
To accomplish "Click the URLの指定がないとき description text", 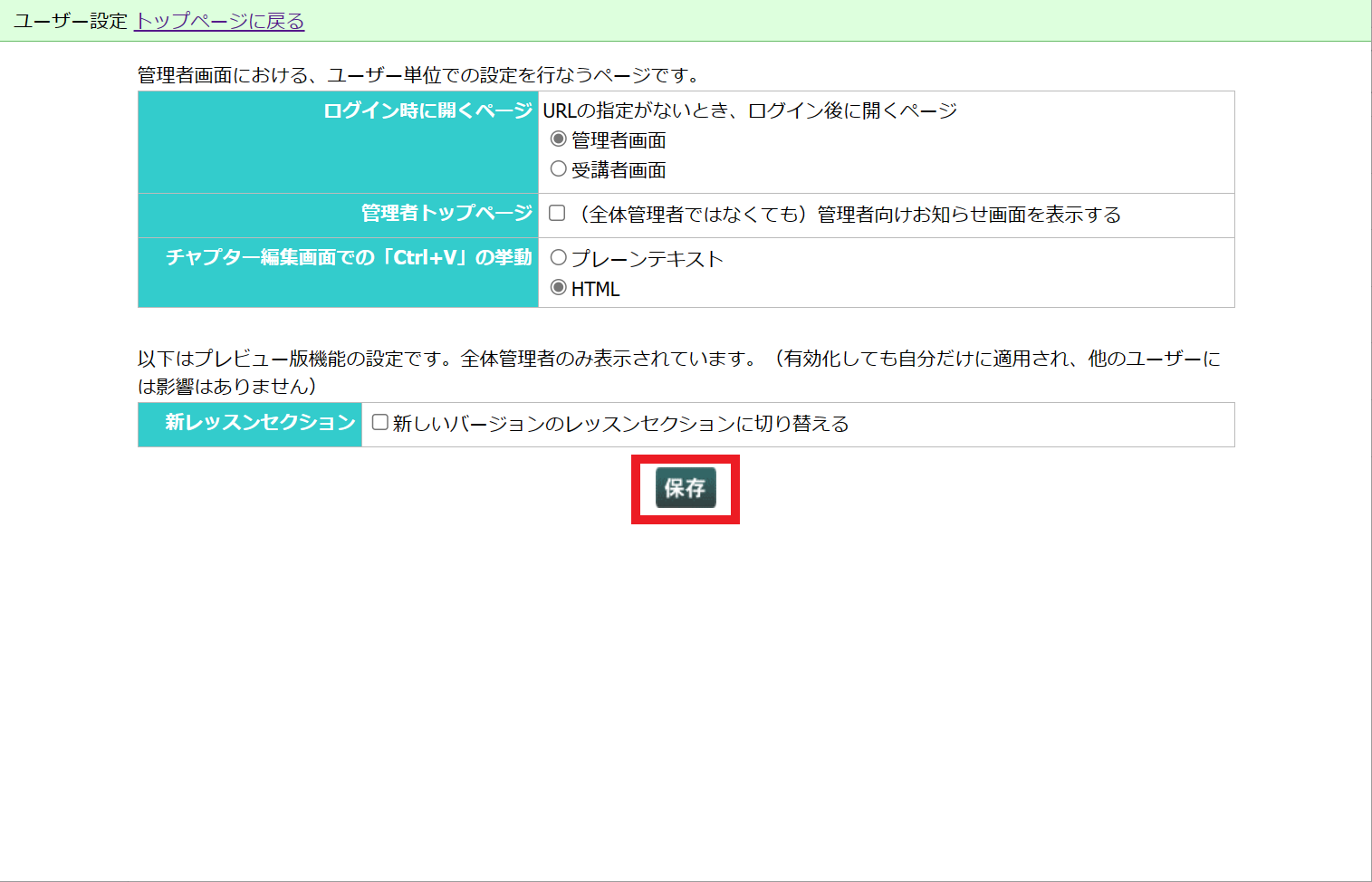I will click(x=750, y=110).
